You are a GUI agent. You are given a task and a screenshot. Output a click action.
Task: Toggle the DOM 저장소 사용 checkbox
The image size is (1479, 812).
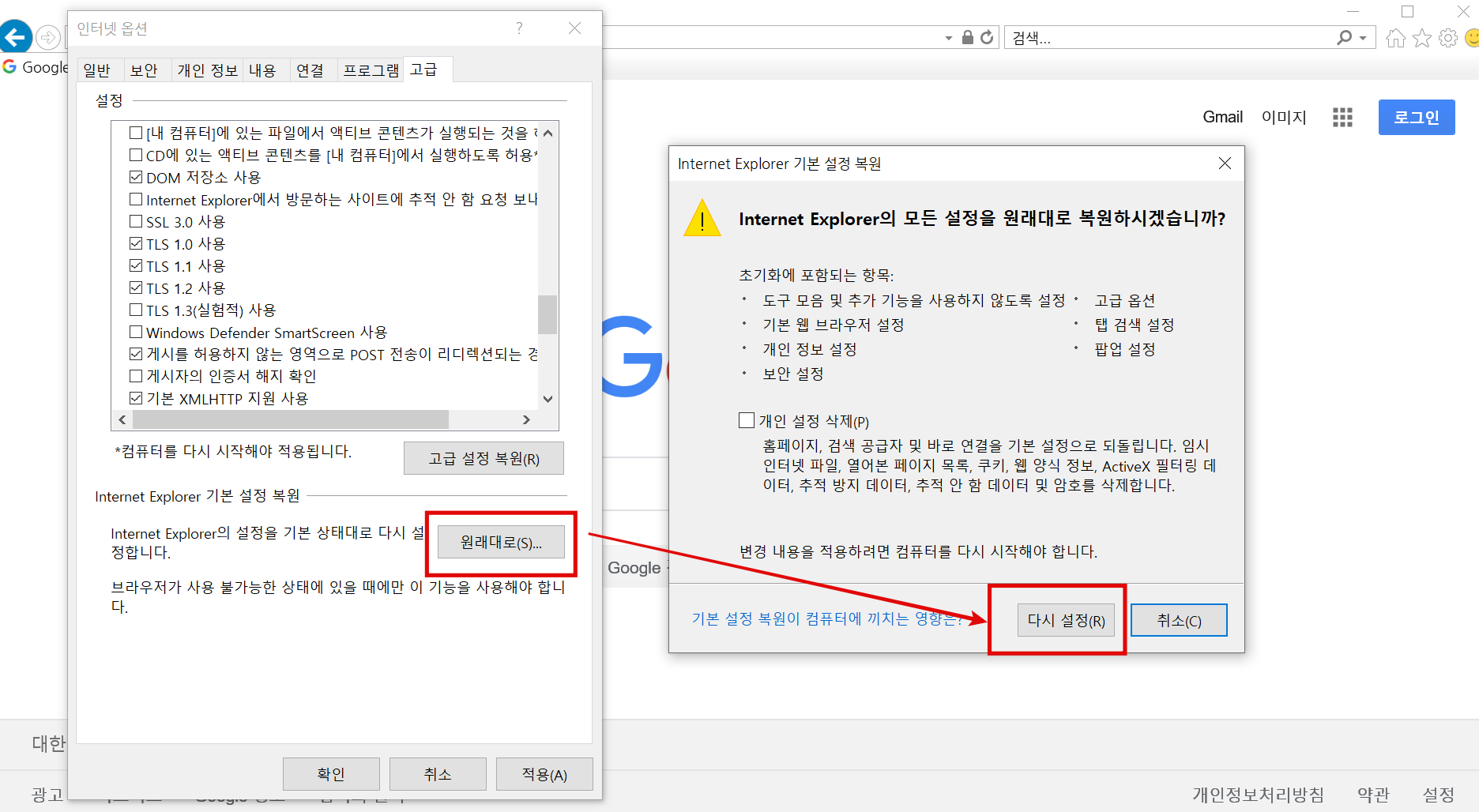coord(136,177)
